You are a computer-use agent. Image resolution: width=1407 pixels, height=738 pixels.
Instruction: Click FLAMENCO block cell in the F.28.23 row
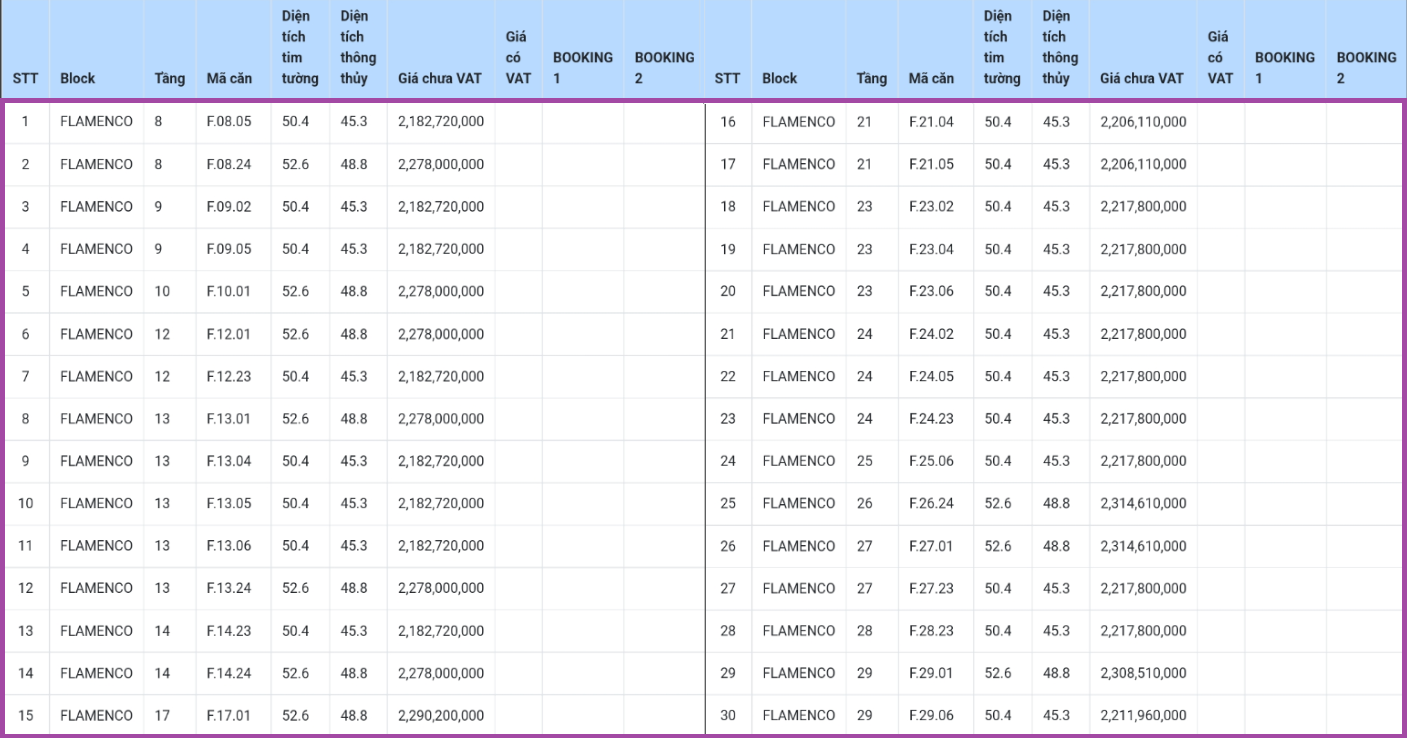(x=798, y=631)
